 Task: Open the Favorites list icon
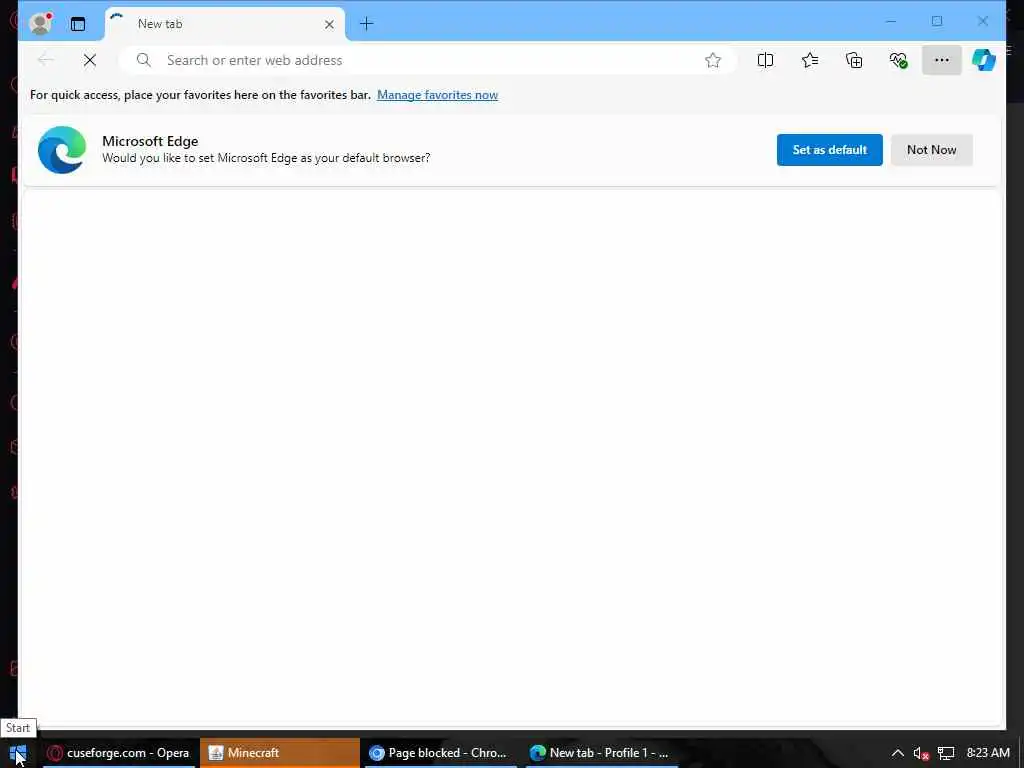(x=810, y=60)
